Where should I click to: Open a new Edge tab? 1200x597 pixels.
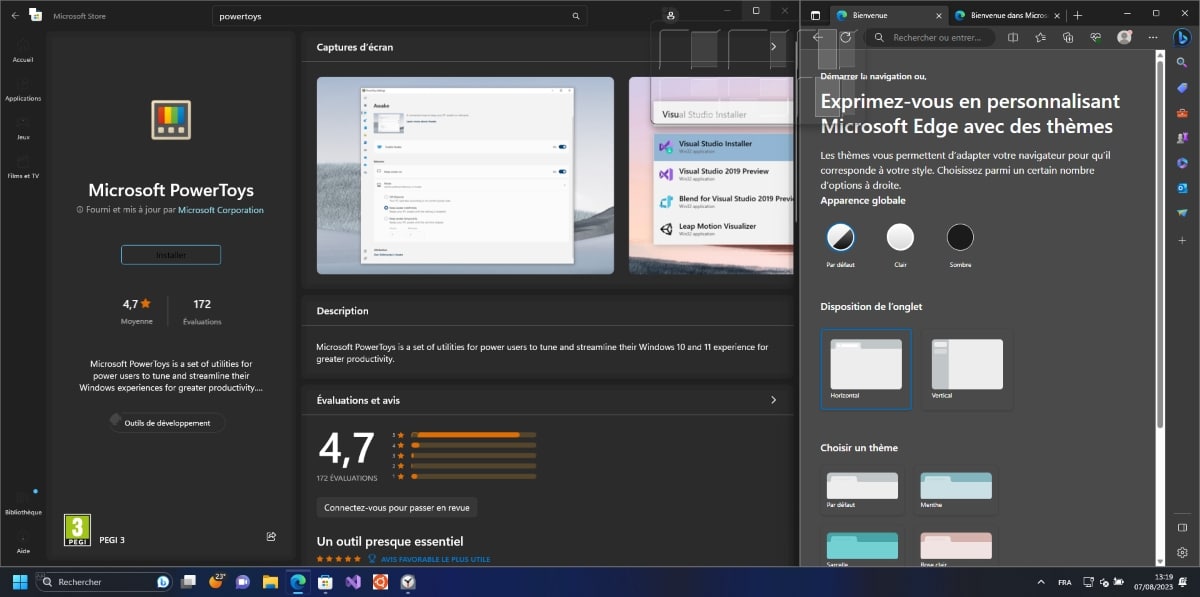click(1077, 15)
